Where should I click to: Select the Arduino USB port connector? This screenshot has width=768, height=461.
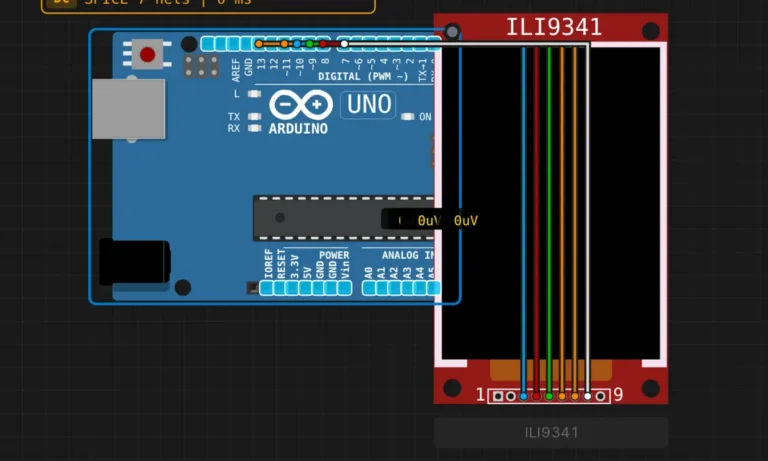pos(128,109)
